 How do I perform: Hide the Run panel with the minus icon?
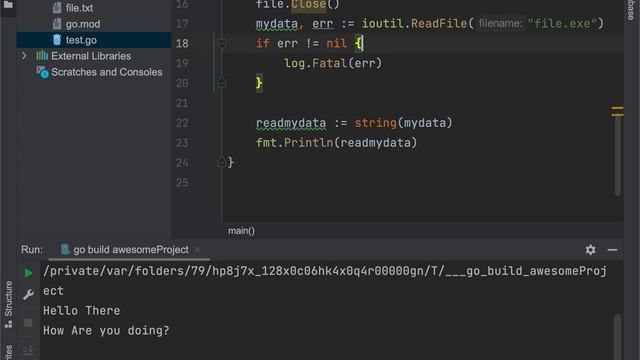[x=612, y=250]
